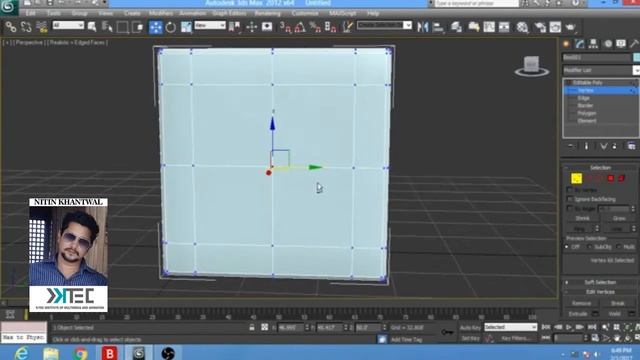Click the Remove vertices button
Viewport: 640px width, 360px height.
pos(581,303)
